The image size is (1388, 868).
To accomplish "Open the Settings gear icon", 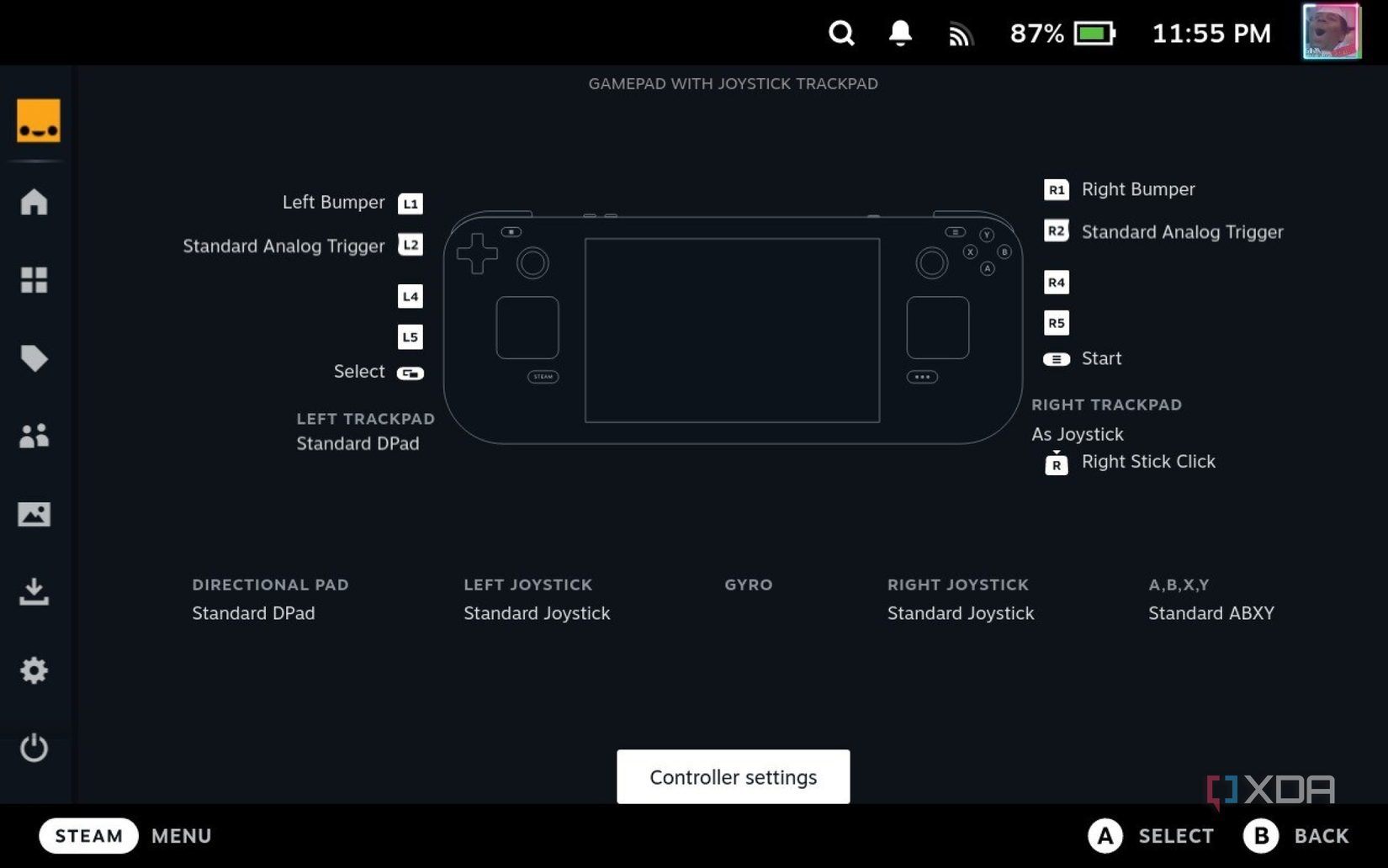I will [x=34, y=670].
